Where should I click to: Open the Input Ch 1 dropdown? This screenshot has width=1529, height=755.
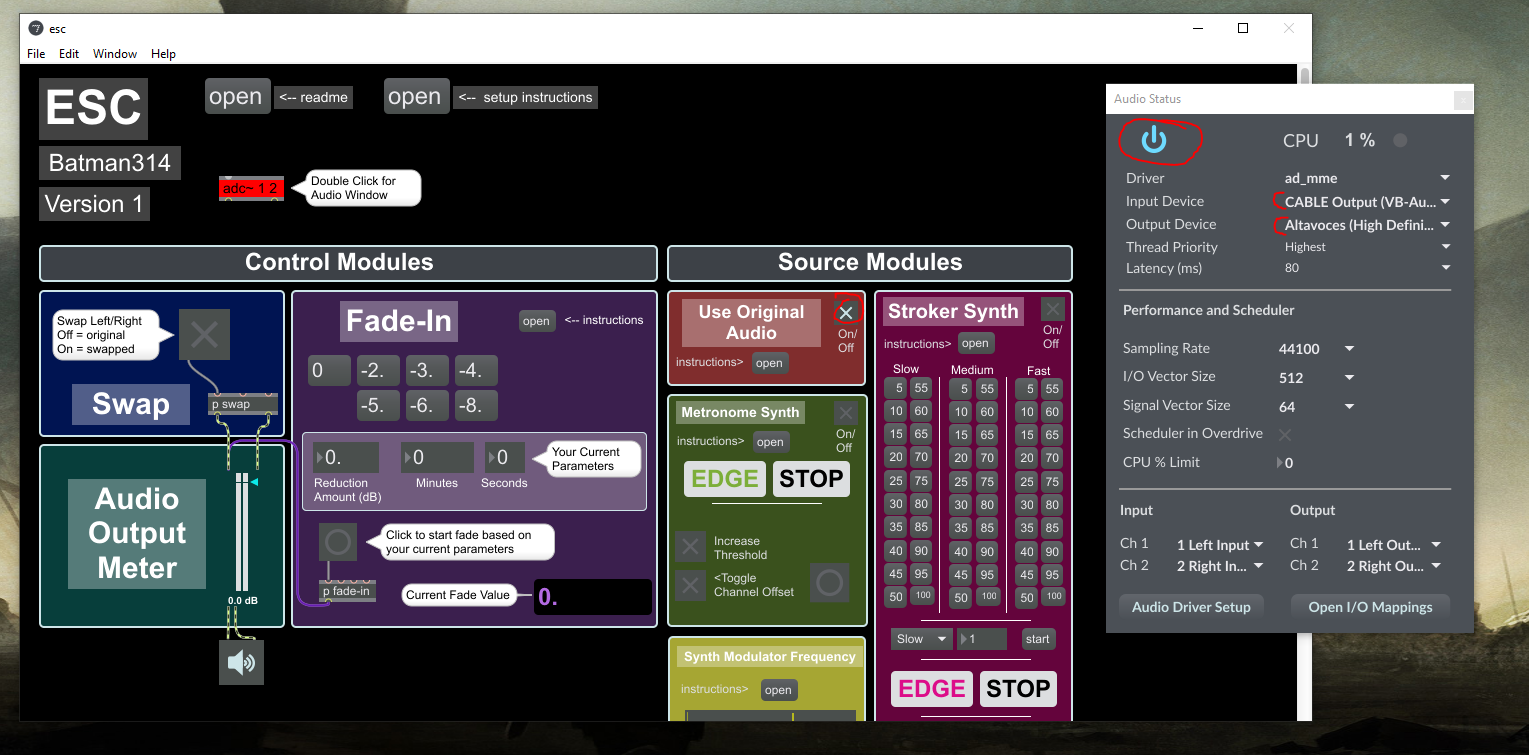click(x=1220, y=545)
